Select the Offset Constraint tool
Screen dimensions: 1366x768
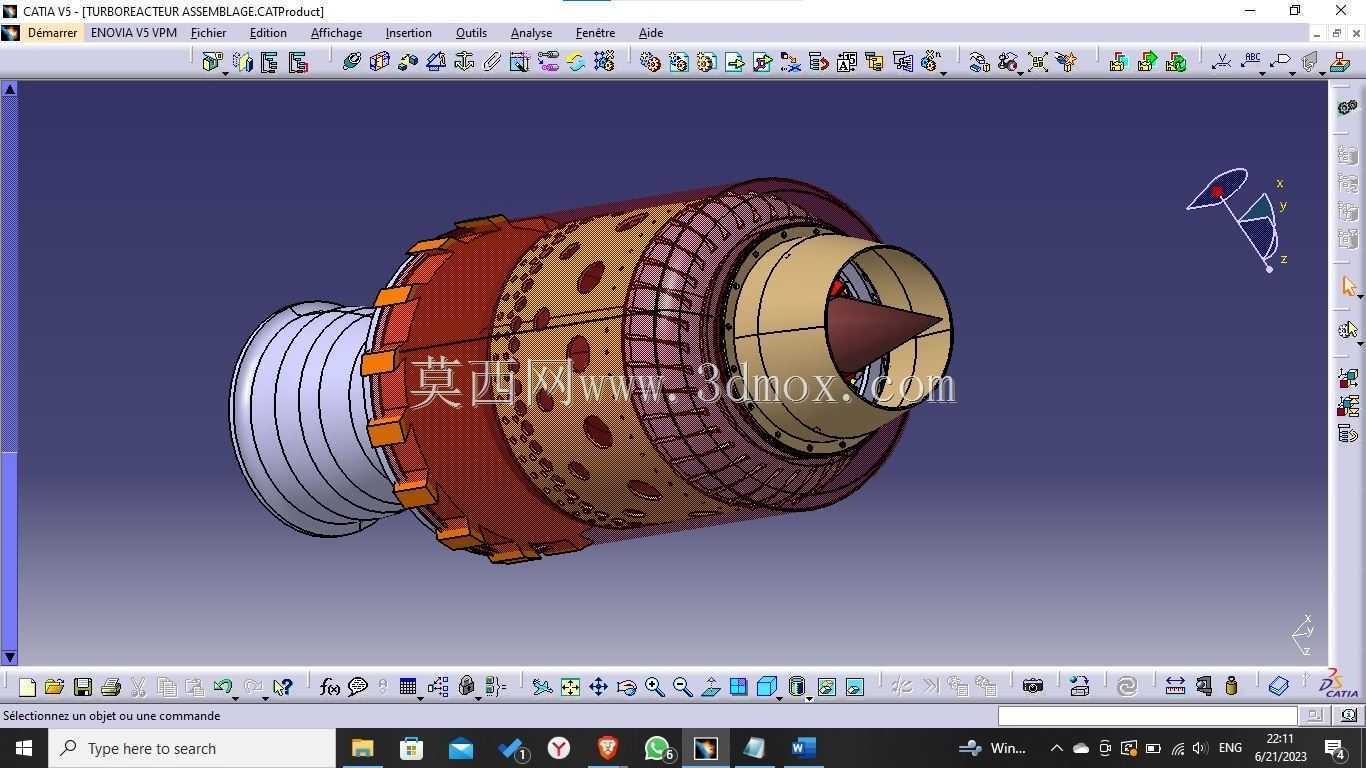pyautogui.click(x=407, y=62)
